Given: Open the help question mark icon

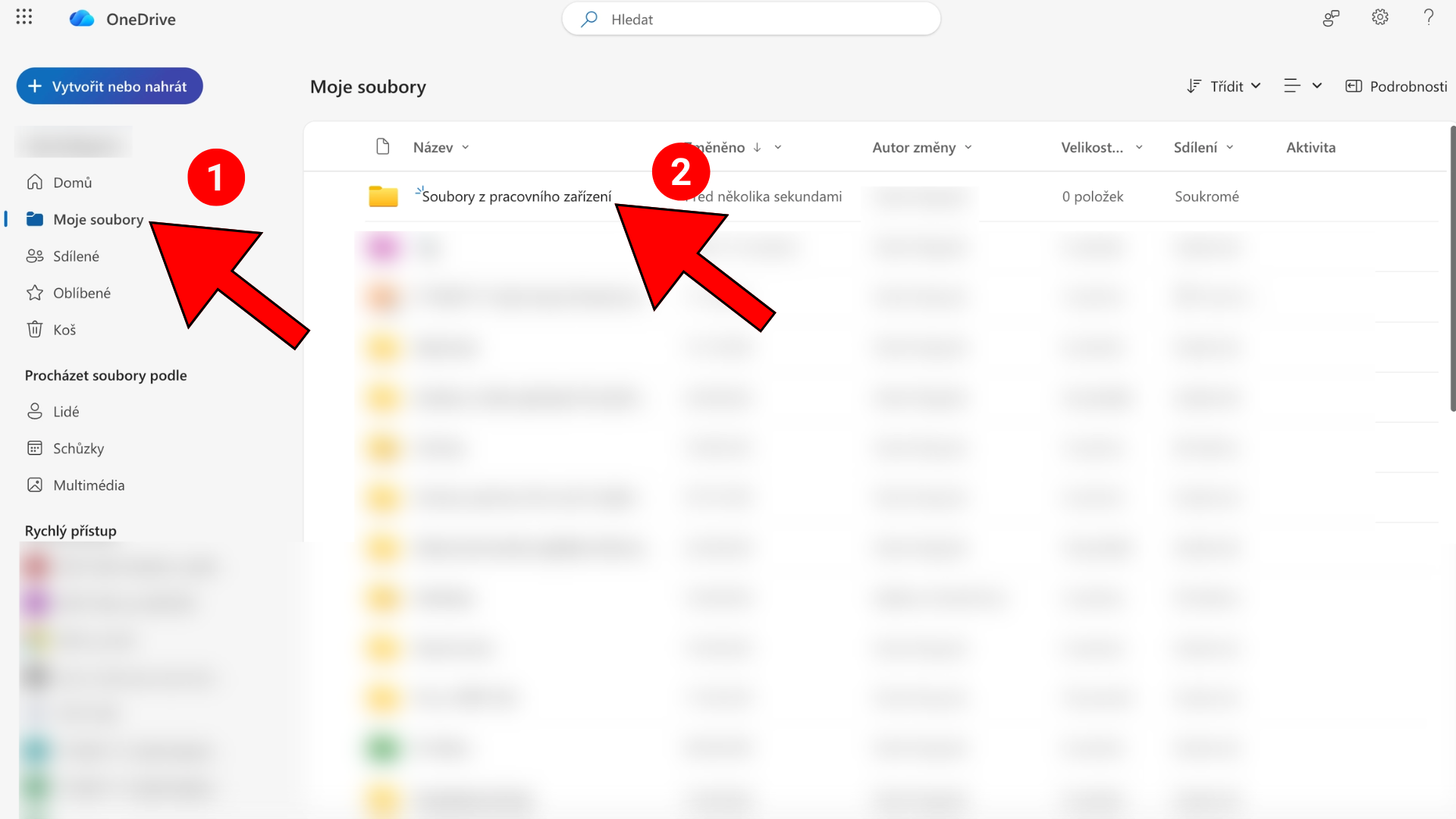Looking at the screenshot, I should coord(1429,17).
